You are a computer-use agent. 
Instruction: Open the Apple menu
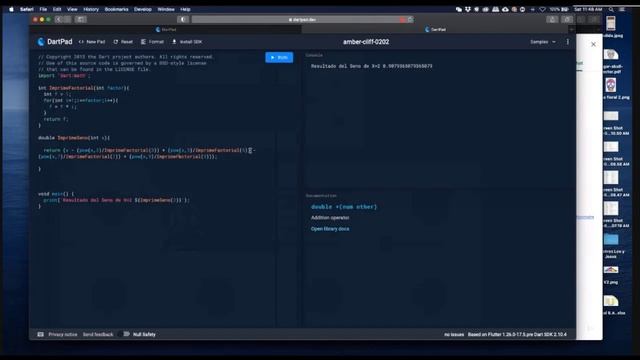point(11,9)
